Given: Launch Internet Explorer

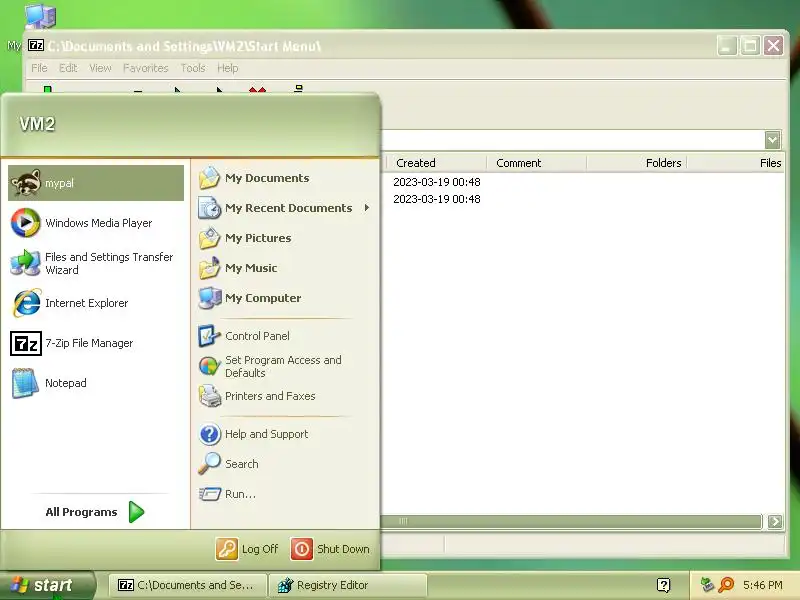Looking at the screenshot, I should point(96,303).
